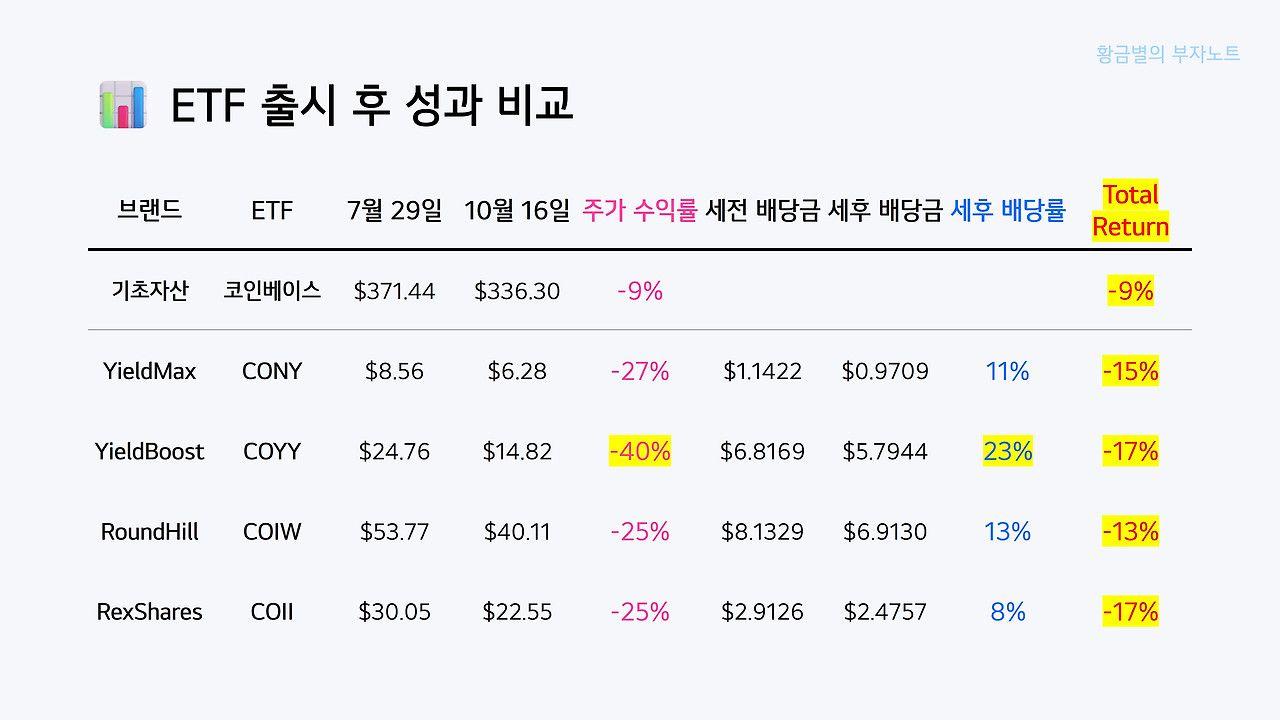1280x720 pixels.
Task: Click the highlighted 23% after-tax yield
Action: [x=1007, y=451]
